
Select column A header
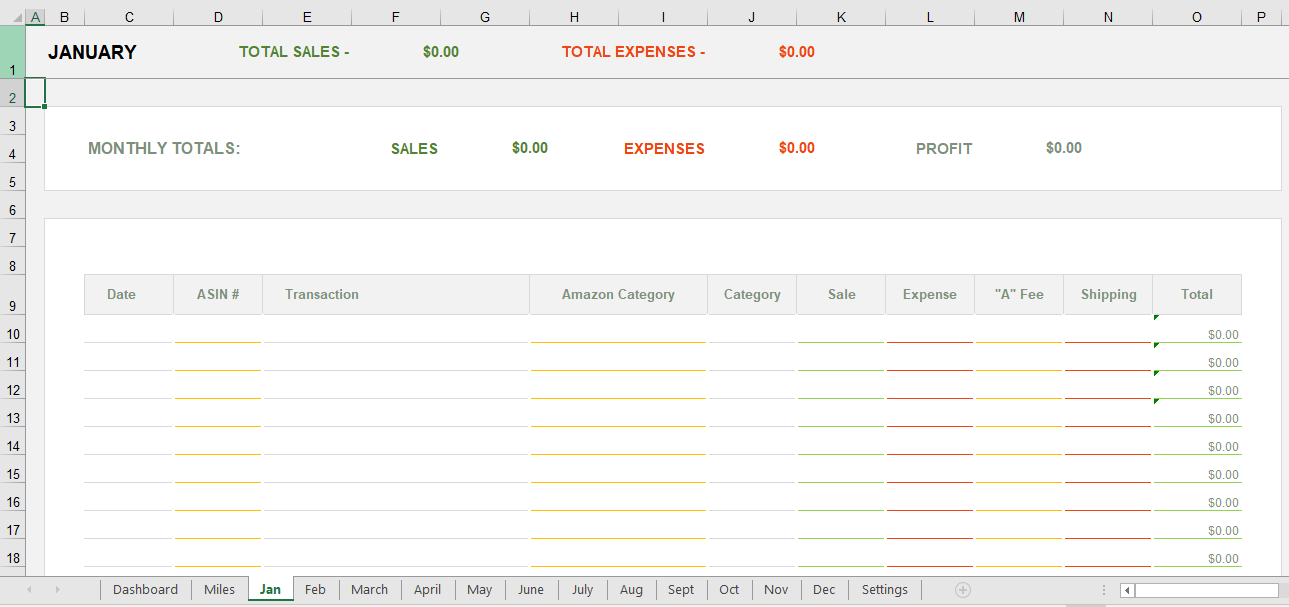coord(35,17)
